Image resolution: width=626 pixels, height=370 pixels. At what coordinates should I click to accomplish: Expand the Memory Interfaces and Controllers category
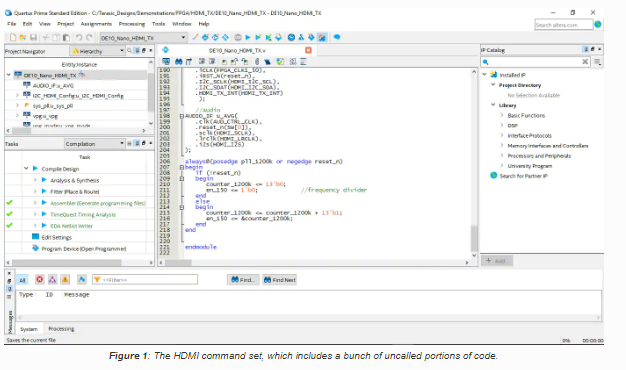pos(502,146)
